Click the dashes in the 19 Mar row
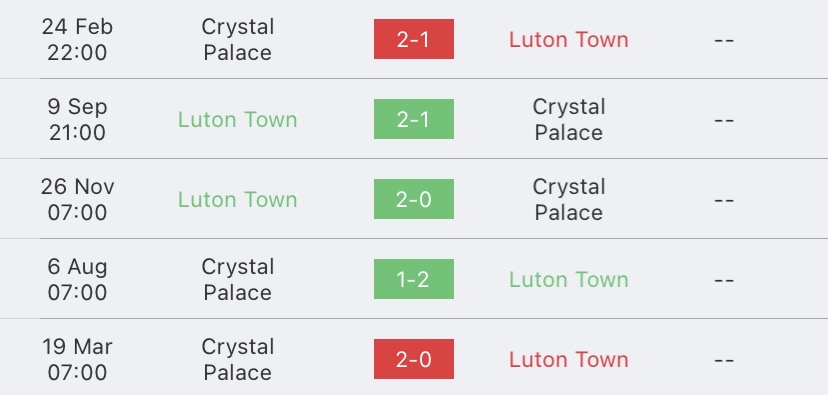 coord(724,360)
